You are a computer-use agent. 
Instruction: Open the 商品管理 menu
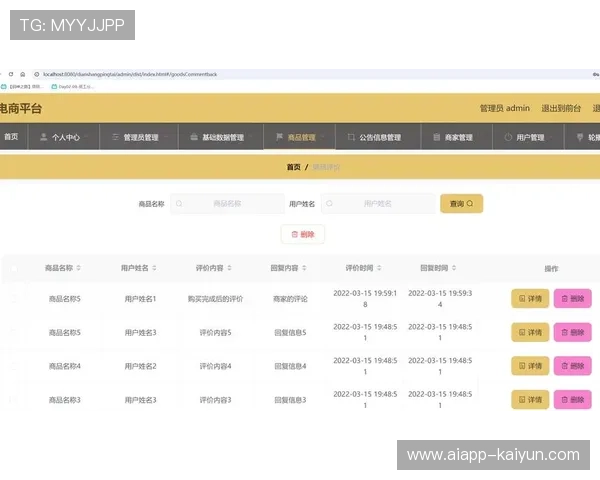pos(299,137)
